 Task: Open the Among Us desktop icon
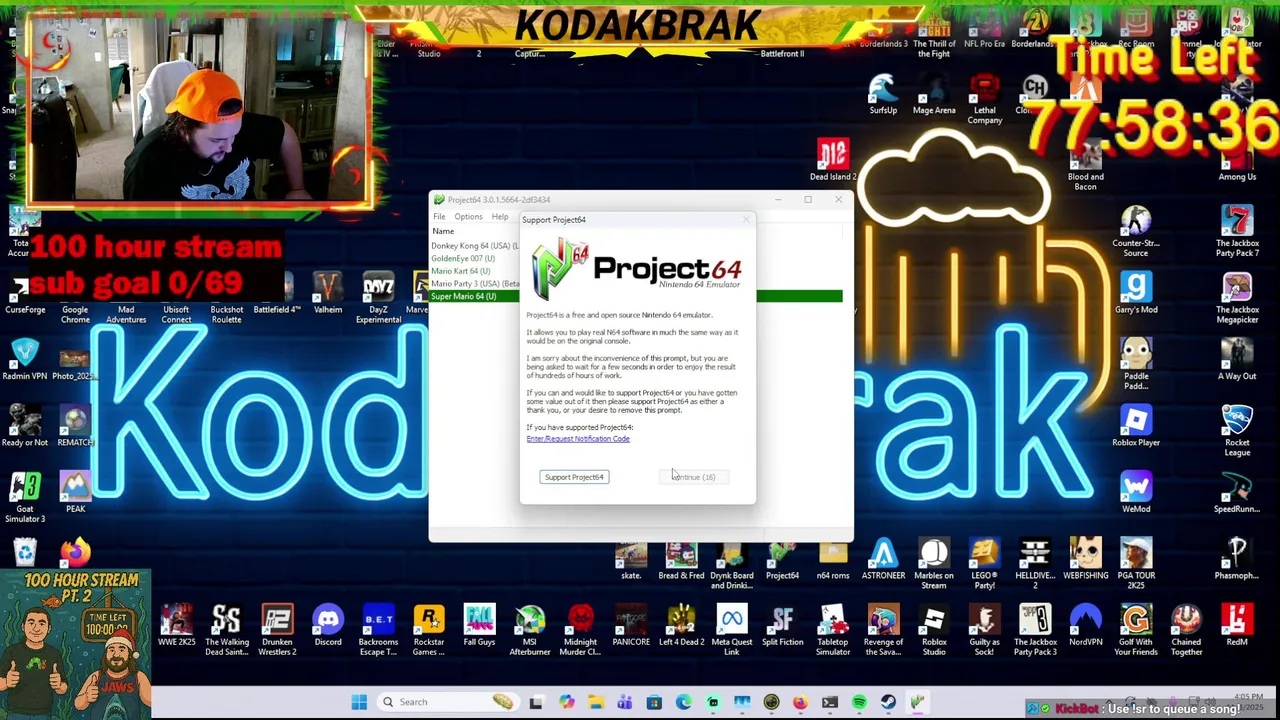1237,161
